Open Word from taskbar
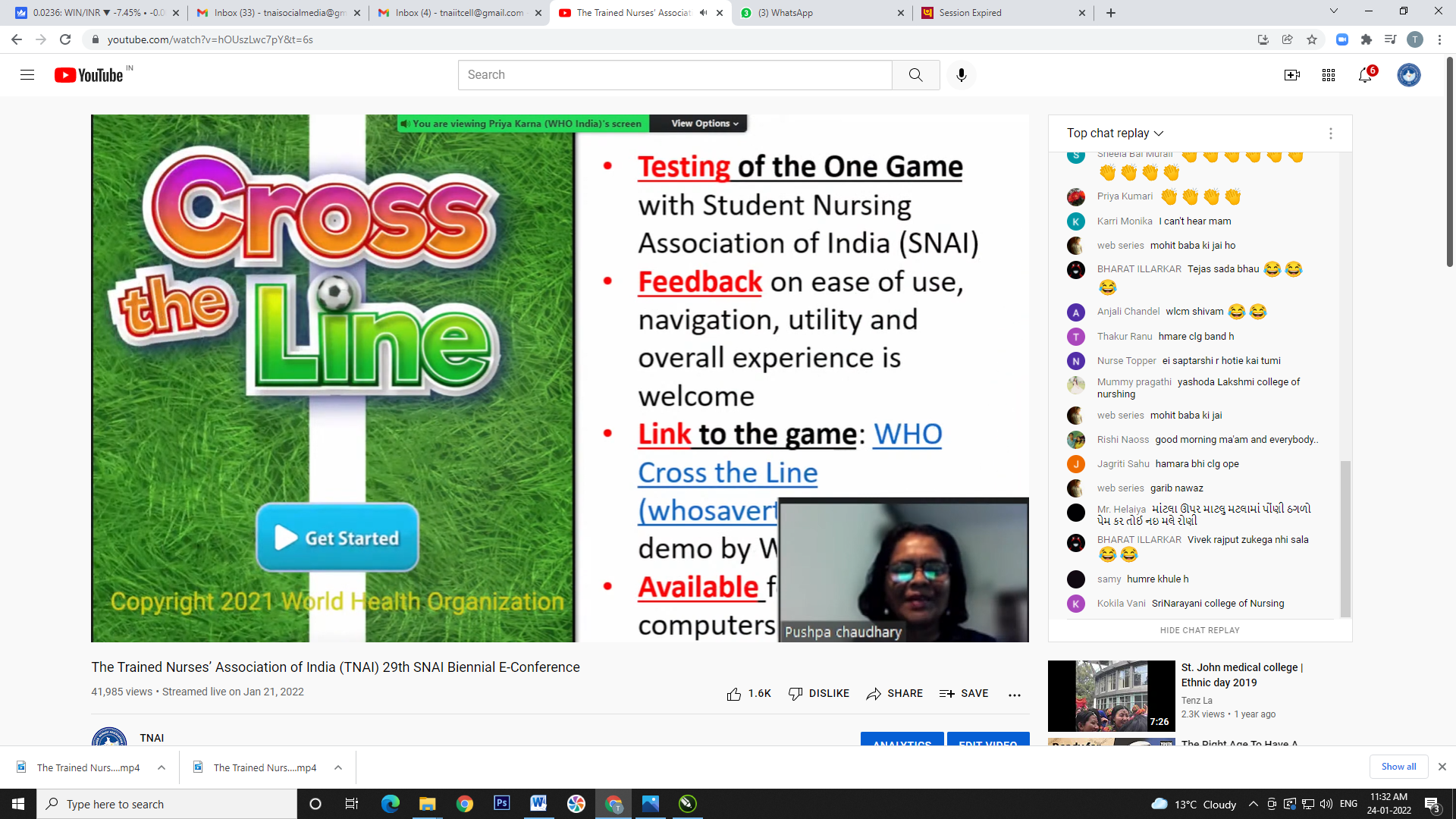 tap(538, 804)
